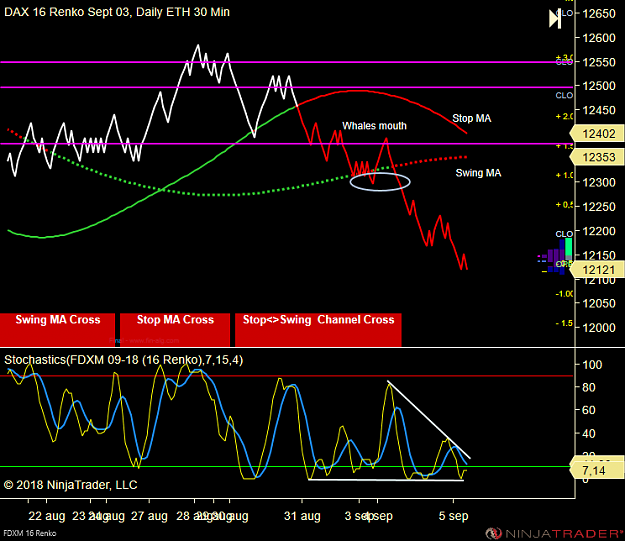
Task: Click the '22 aug' date on the time axis
Action: (x=47, y=516)
